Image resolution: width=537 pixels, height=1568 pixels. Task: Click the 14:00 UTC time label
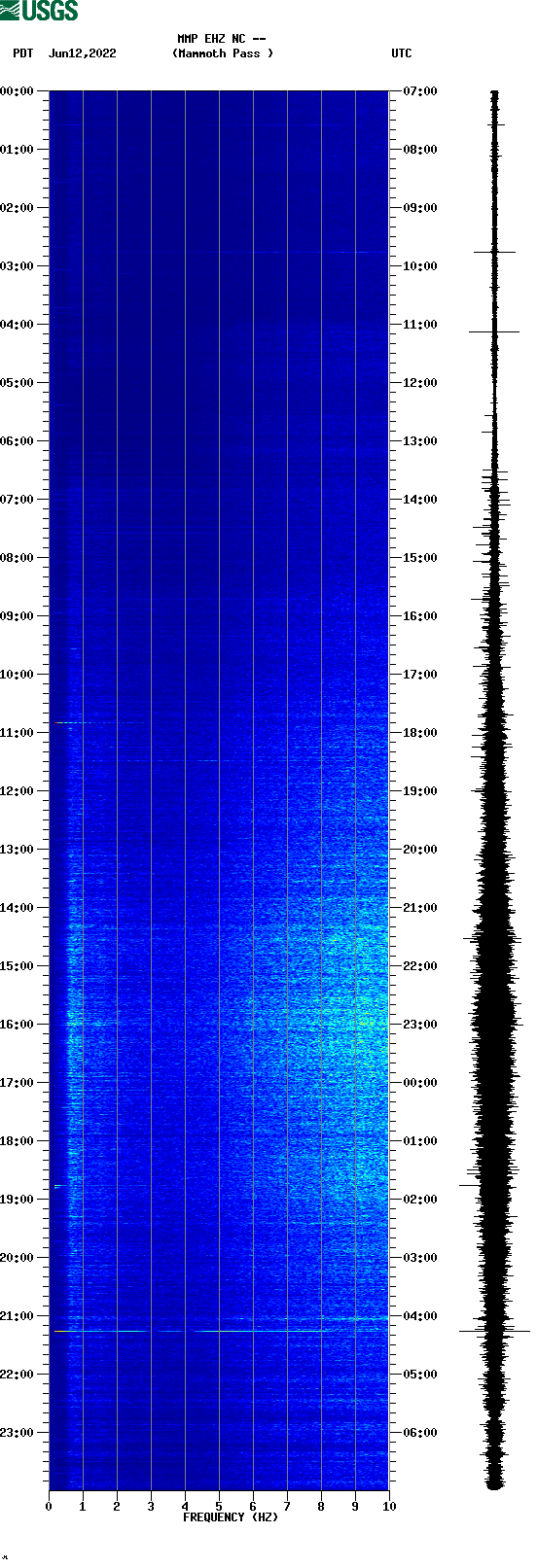420,500
